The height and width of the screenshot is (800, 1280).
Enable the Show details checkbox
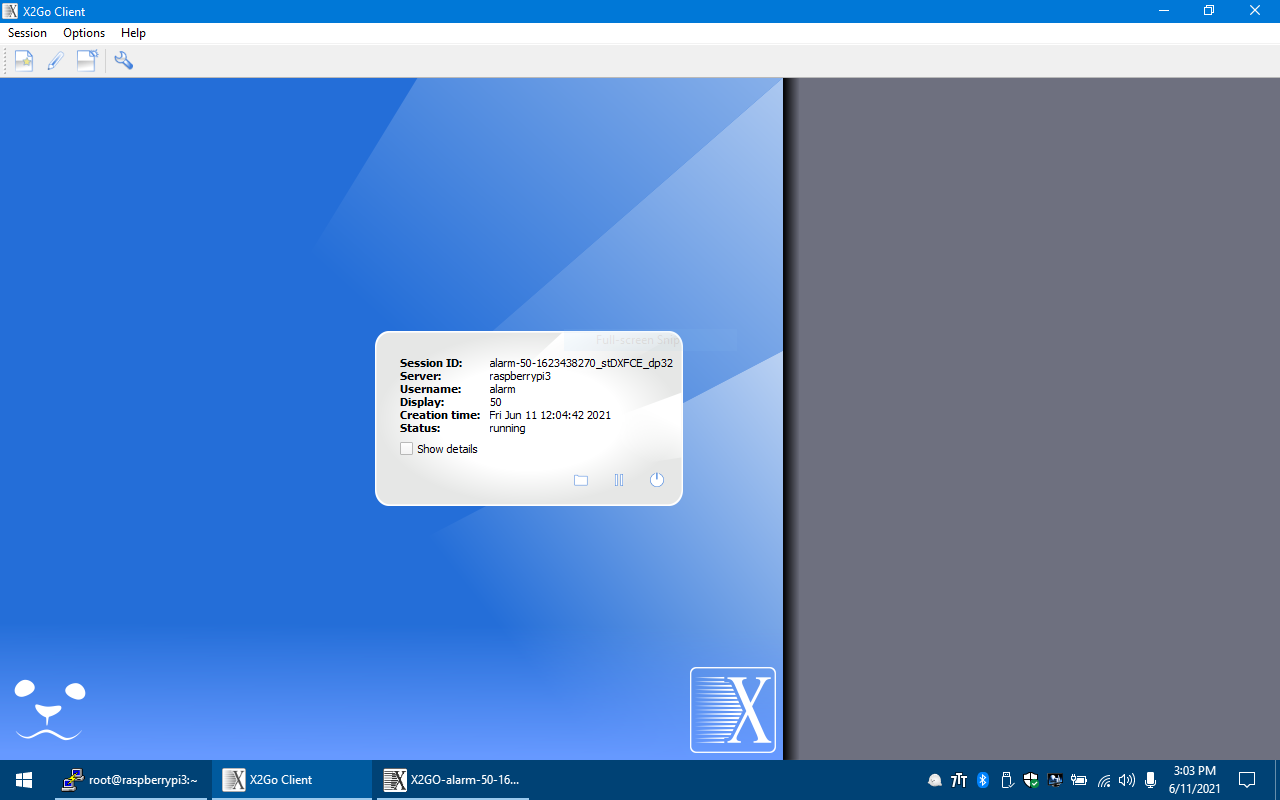407,449
